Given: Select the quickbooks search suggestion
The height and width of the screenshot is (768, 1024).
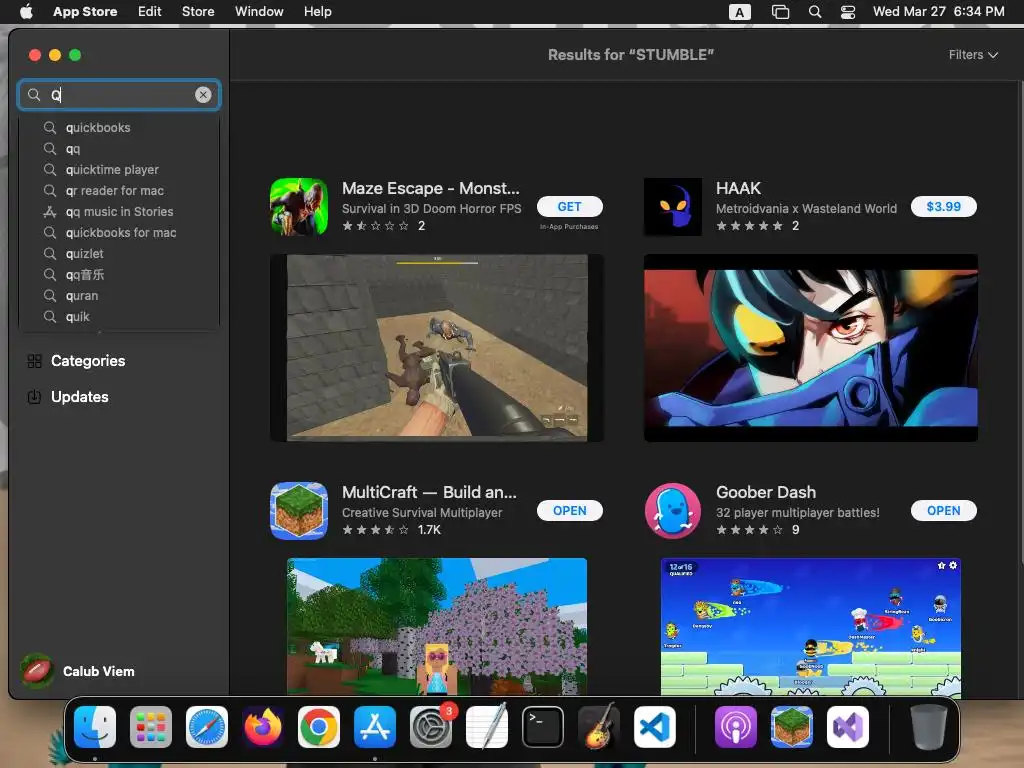Looking at the screenshot, I should point(119,127).
